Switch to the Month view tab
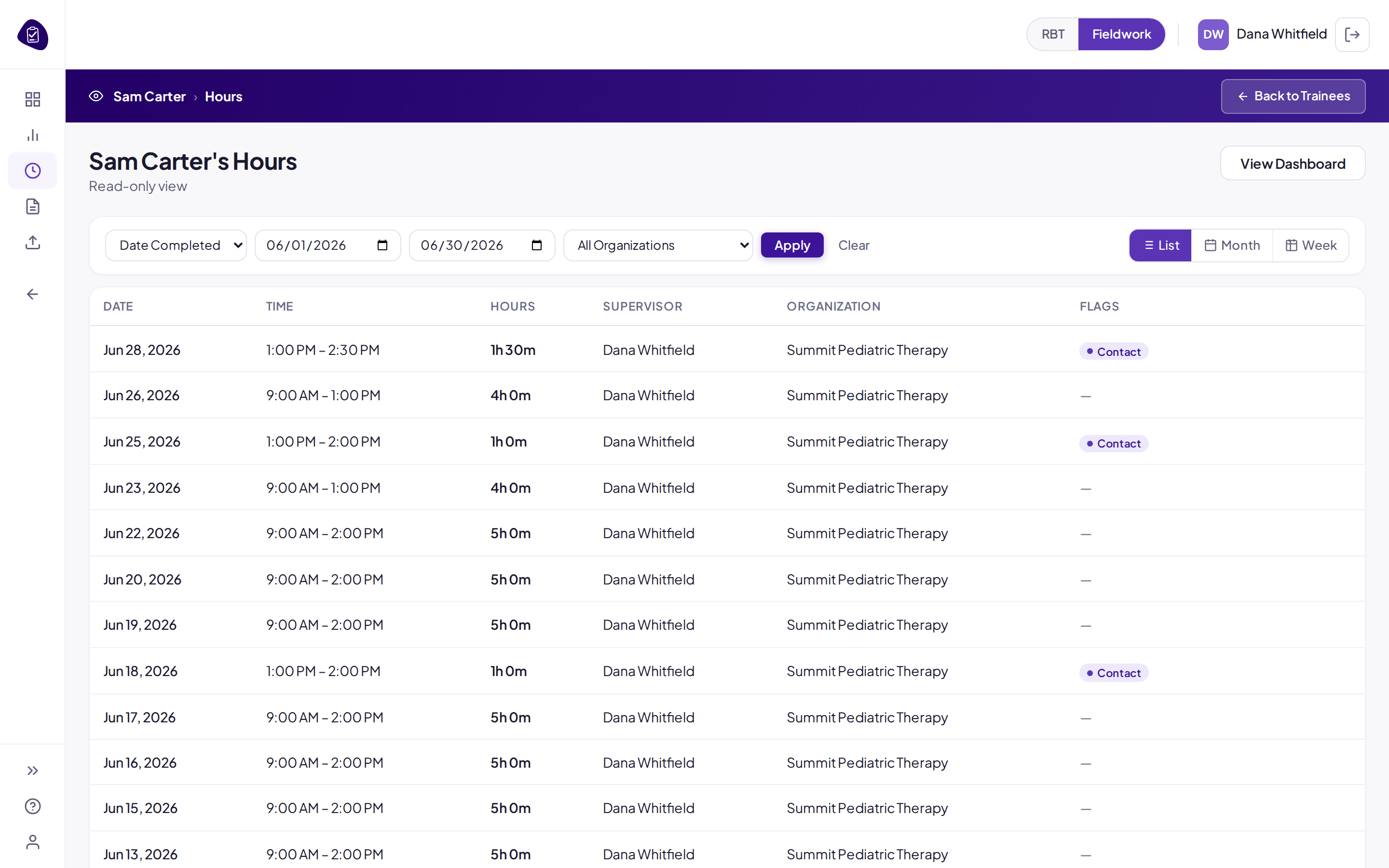The height and width of the screenshot is (868, 1389). tap(1232, 245)
